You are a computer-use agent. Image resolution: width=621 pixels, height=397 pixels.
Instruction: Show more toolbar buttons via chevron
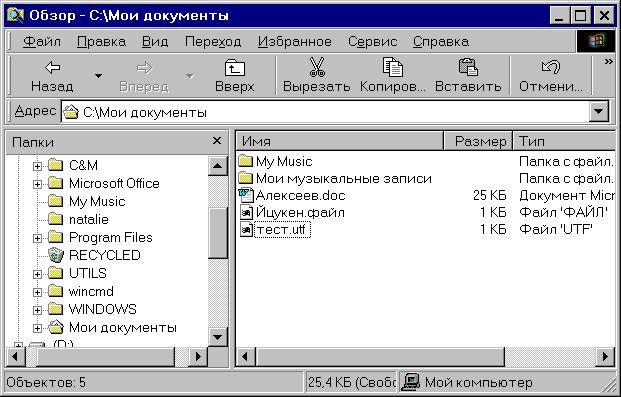pyautogui.click(x=608, y=62)
